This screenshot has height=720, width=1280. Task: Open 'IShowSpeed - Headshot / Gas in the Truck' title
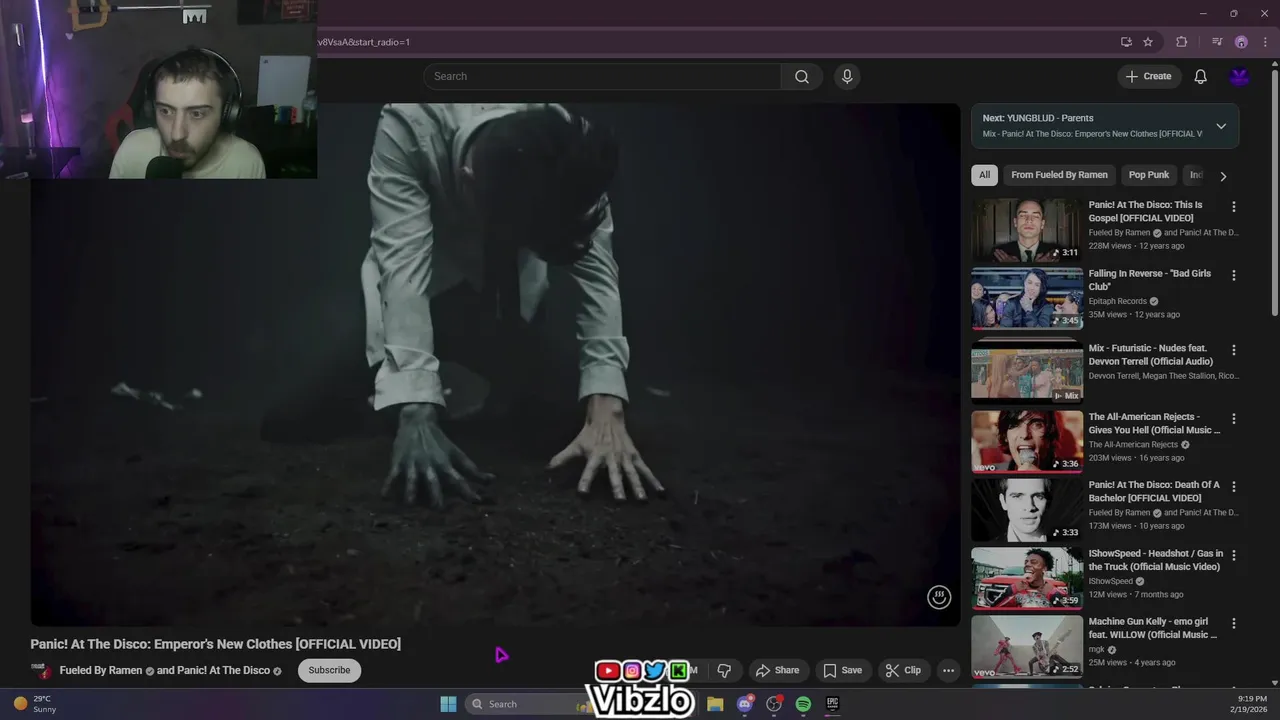click(1156, 560)
